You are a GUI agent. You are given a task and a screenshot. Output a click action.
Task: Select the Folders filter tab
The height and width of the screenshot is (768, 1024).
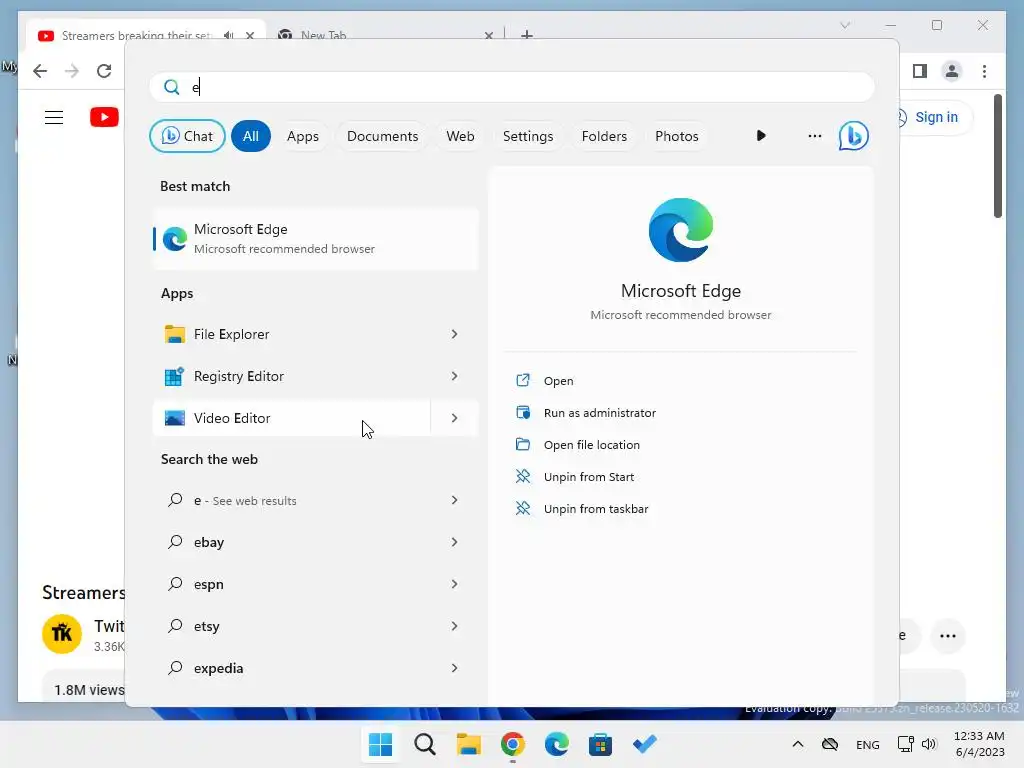(x=604, y=136)
